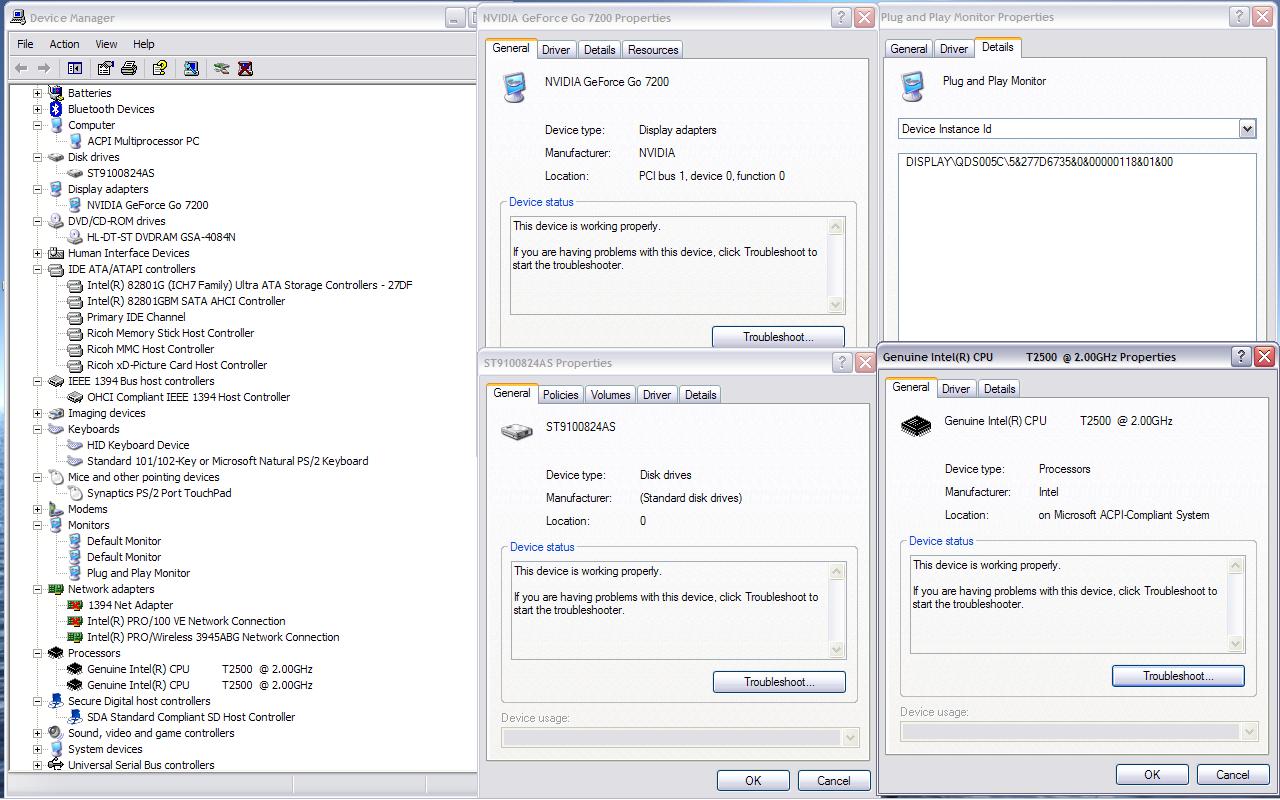The width and height of the screenshot is (1280, 800).
Task: Collapse the Monitors tree node
Action: click(x=38, y=525)
